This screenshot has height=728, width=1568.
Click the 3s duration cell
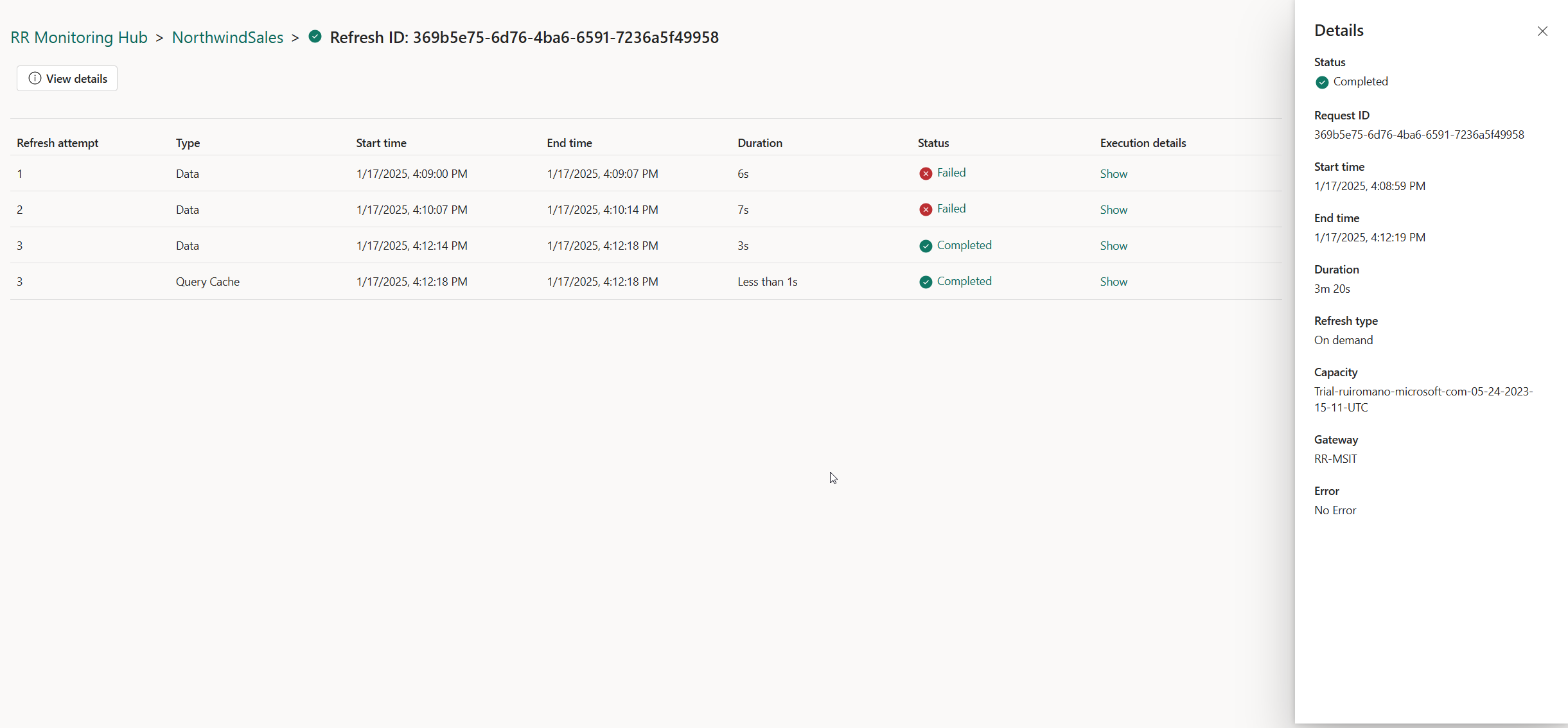743,246
